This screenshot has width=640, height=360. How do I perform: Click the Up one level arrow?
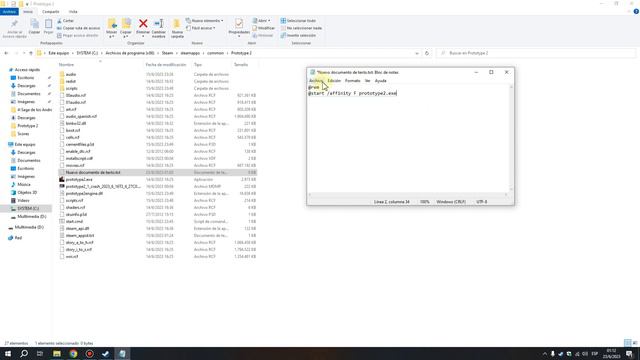click(31, 53)
